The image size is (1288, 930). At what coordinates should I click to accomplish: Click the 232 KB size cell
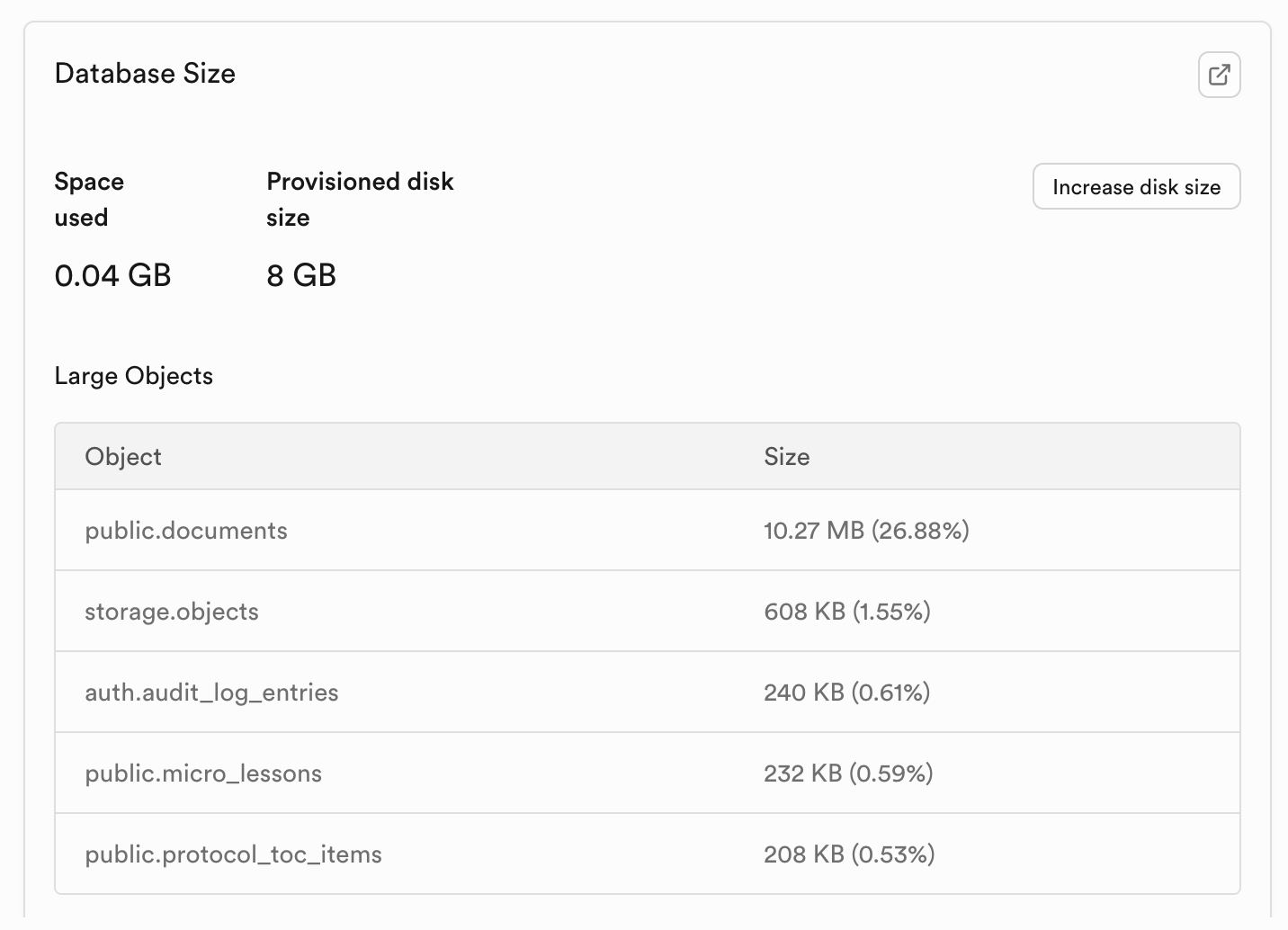click(x=848, y=774)
